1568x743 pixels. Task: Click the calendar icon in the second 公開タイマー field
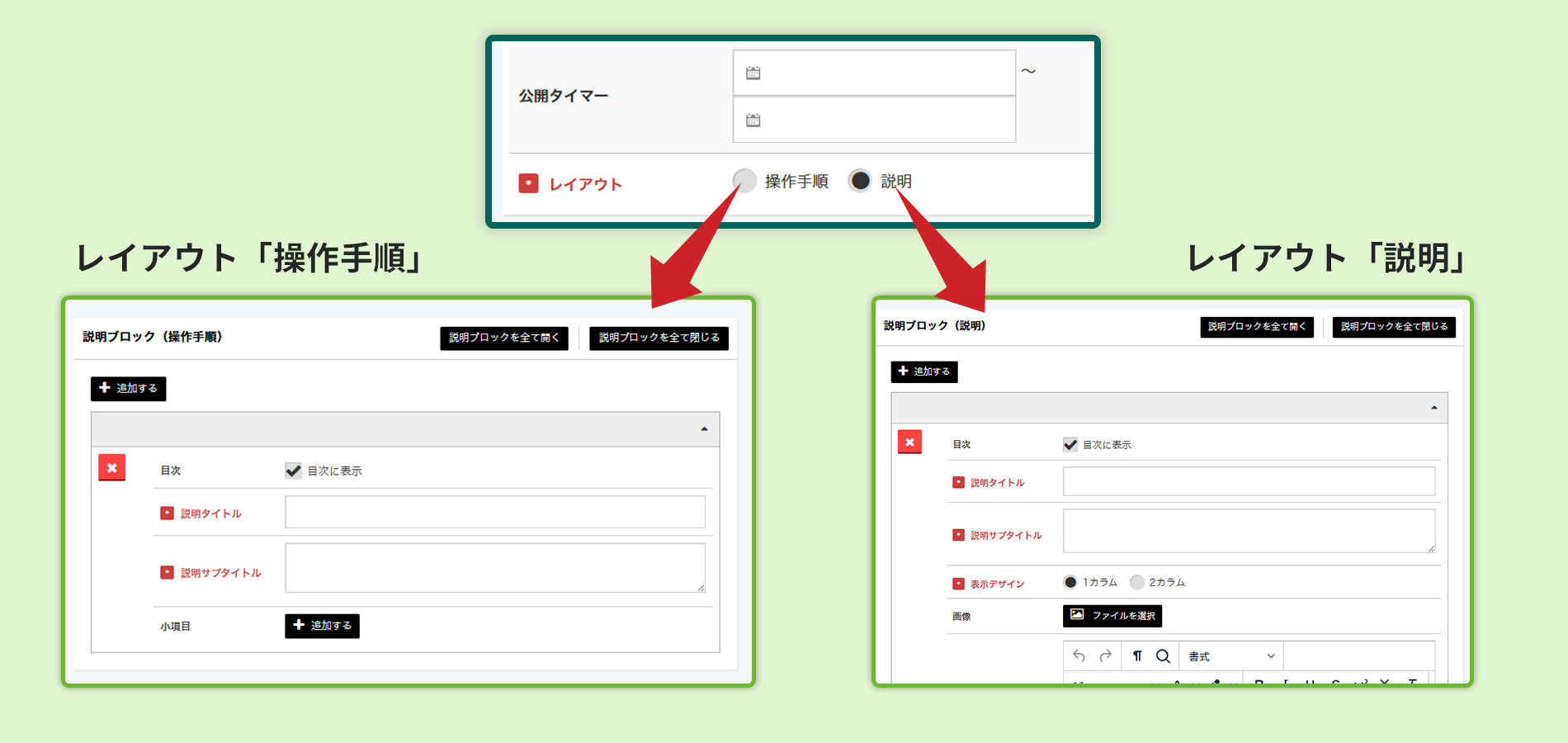coord(753,121)
